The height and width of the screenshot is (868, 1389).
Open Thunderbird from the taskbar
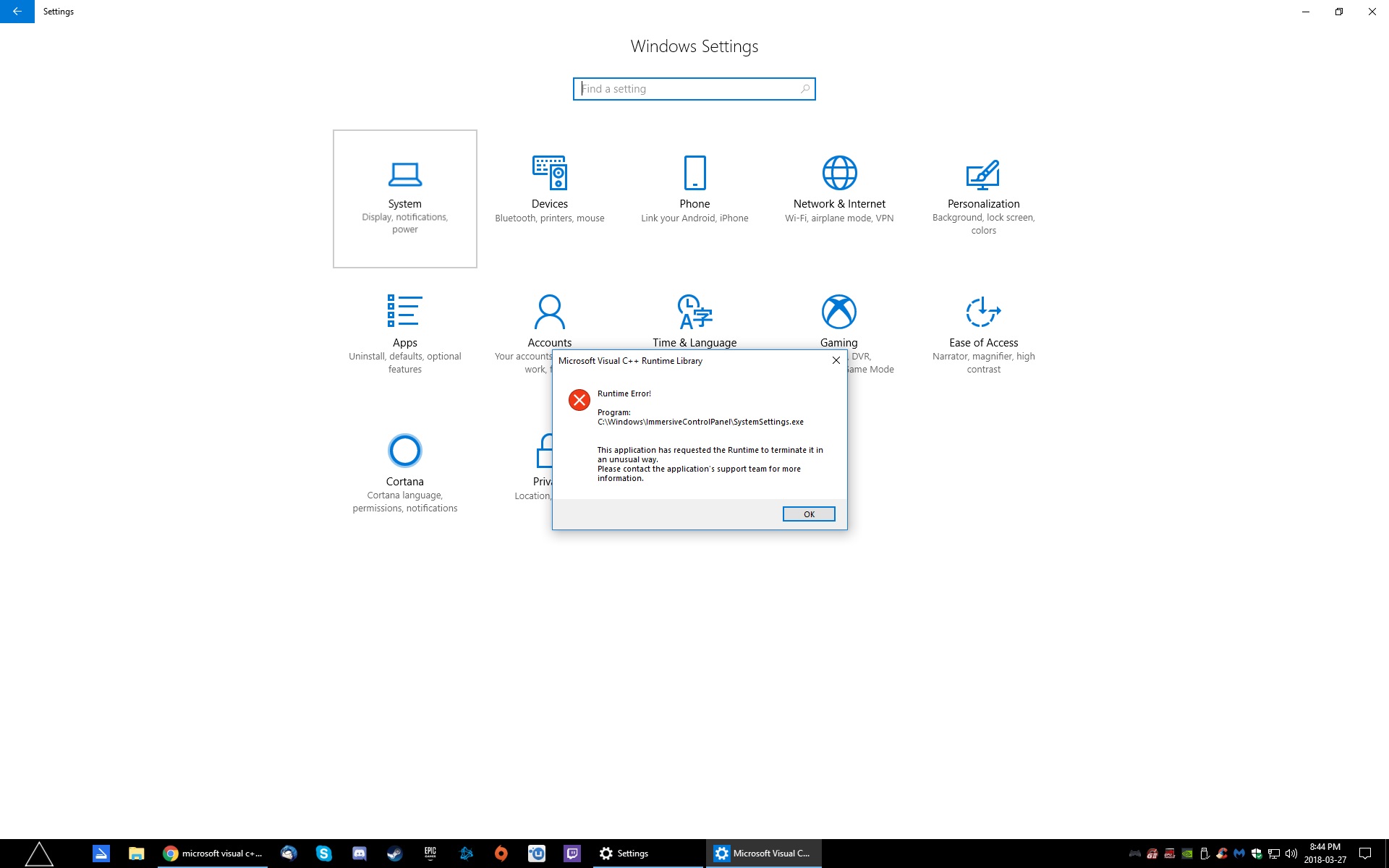click(289, 854)
